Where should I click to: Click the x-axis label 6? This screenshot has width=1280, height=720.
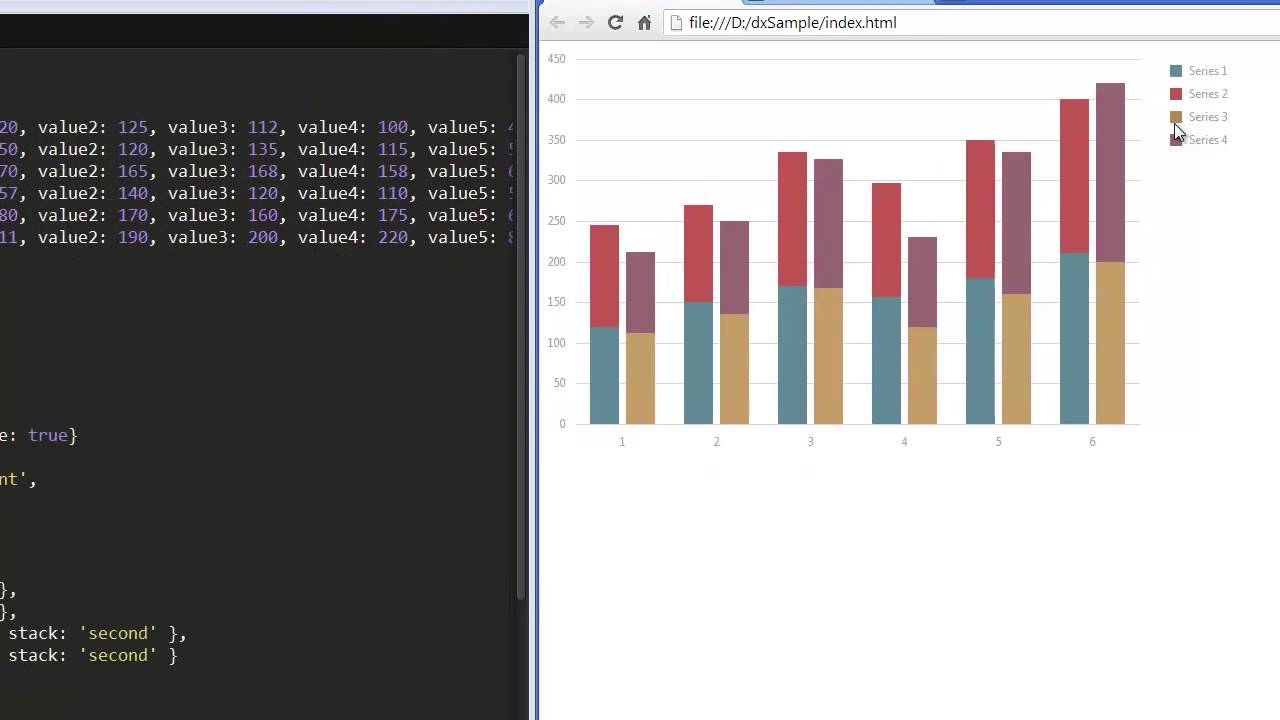click(x=1092, y=442)
